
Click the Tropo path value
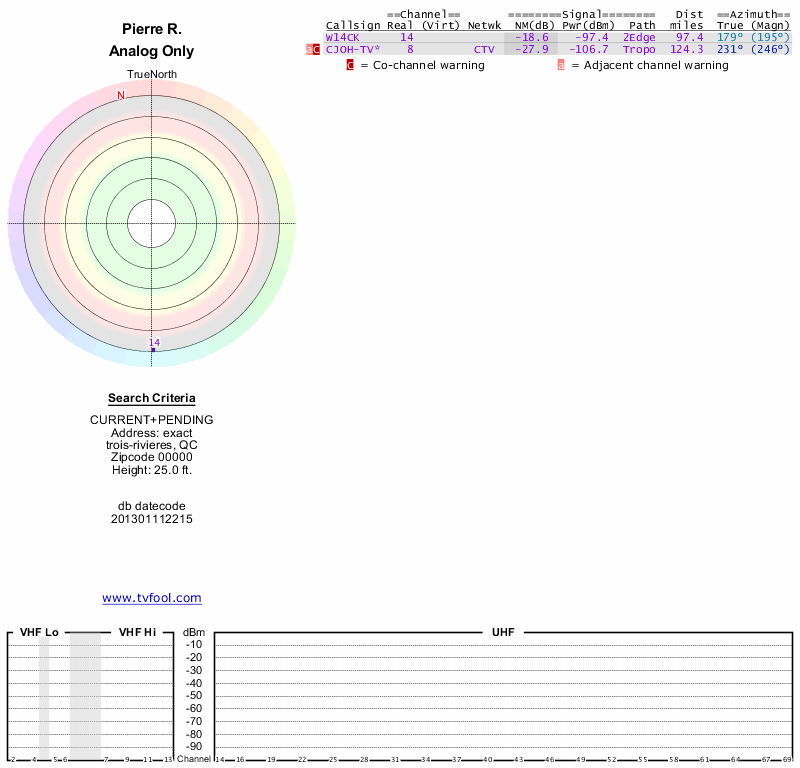click(x=638, y=49)
